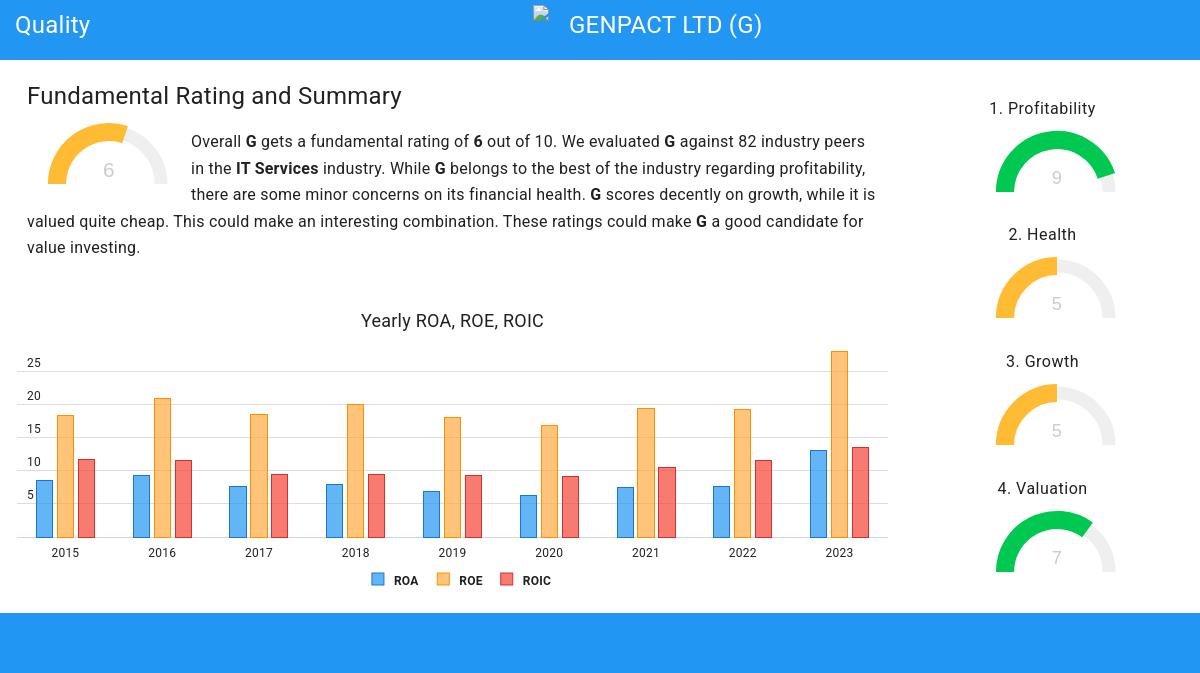Click the 2016 ROE bar in chart
Viewport: 1200px width, 673px height.
162,468
